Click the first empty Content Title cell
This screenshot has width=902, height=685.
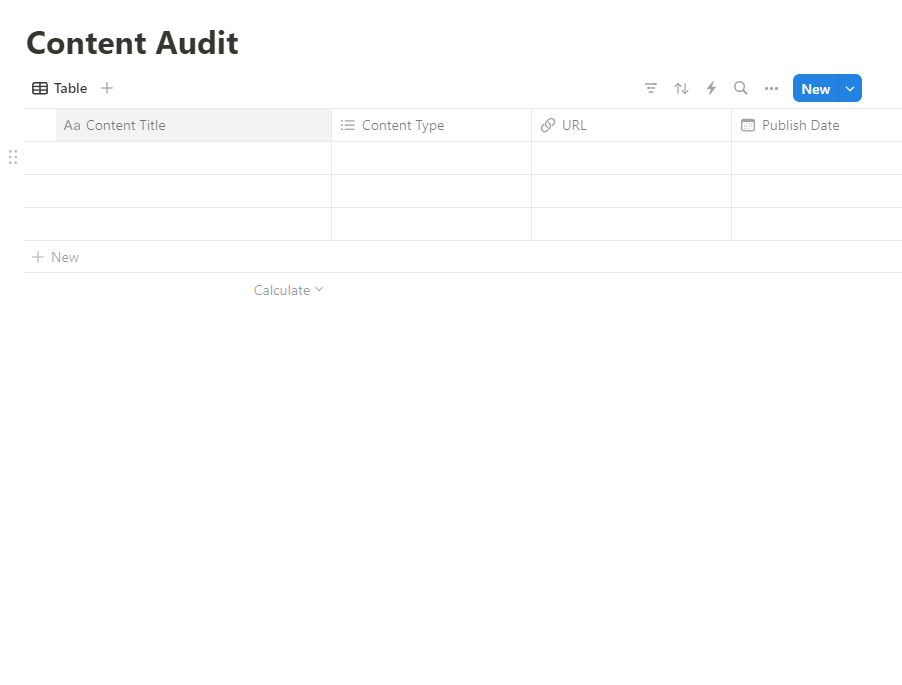click(180, 158)
